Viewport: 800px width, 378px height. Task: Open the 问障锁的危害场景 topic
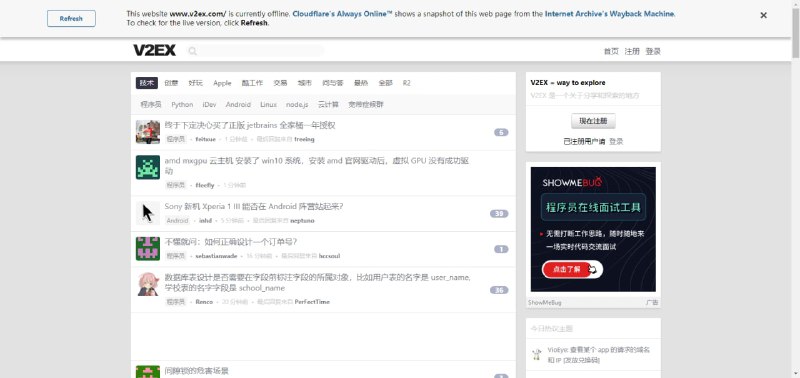[196, 371]
